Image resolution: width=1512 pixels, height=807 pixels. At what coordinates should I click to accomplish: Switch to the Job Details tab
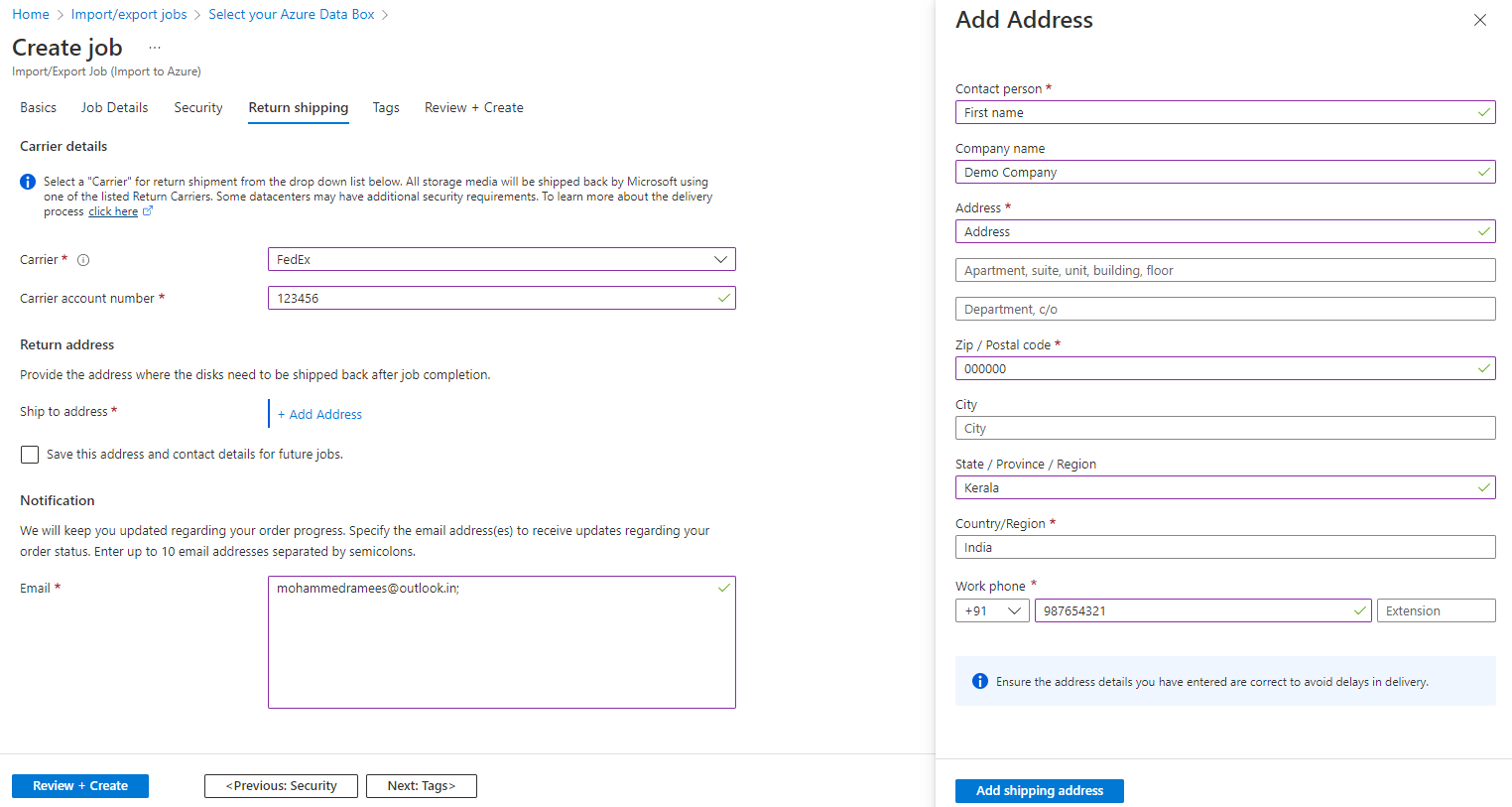pos(114,107)
